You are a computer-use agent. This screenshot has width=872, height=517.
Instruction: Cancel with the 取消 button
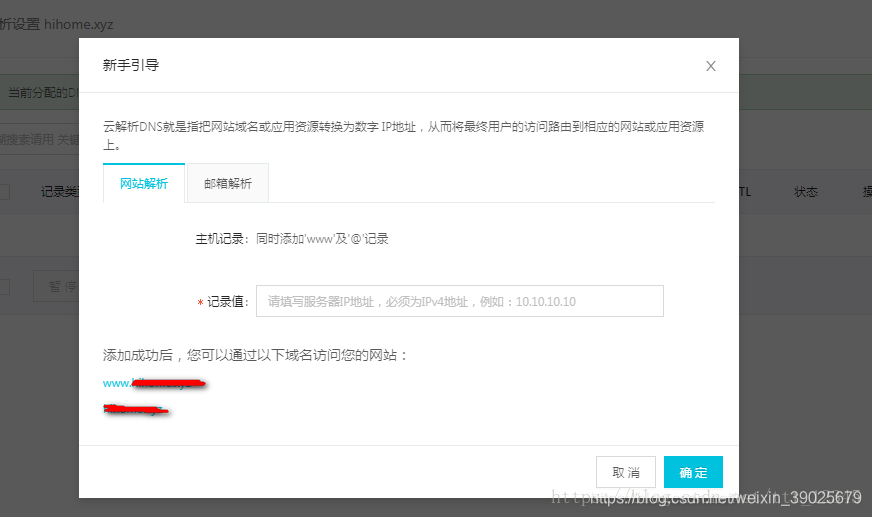(626, 472)
